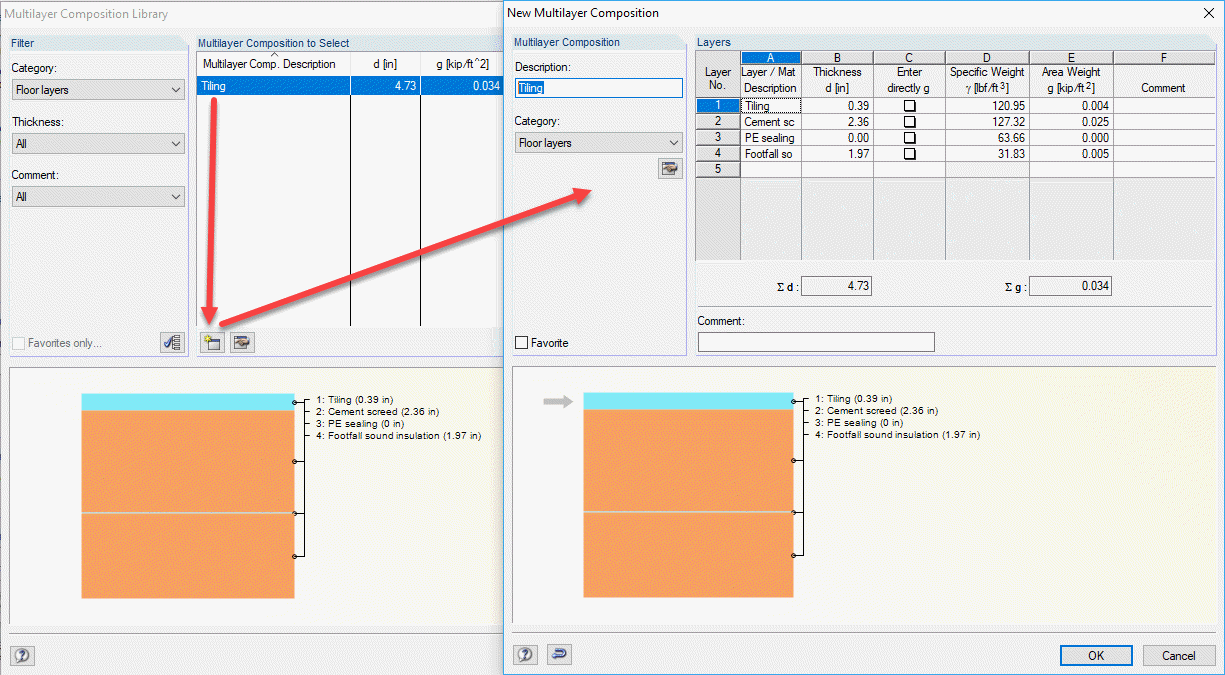This screenshot has width=1225, height=675.
Task: Mark the new composition as Favorite
Action: click(520, 342)
